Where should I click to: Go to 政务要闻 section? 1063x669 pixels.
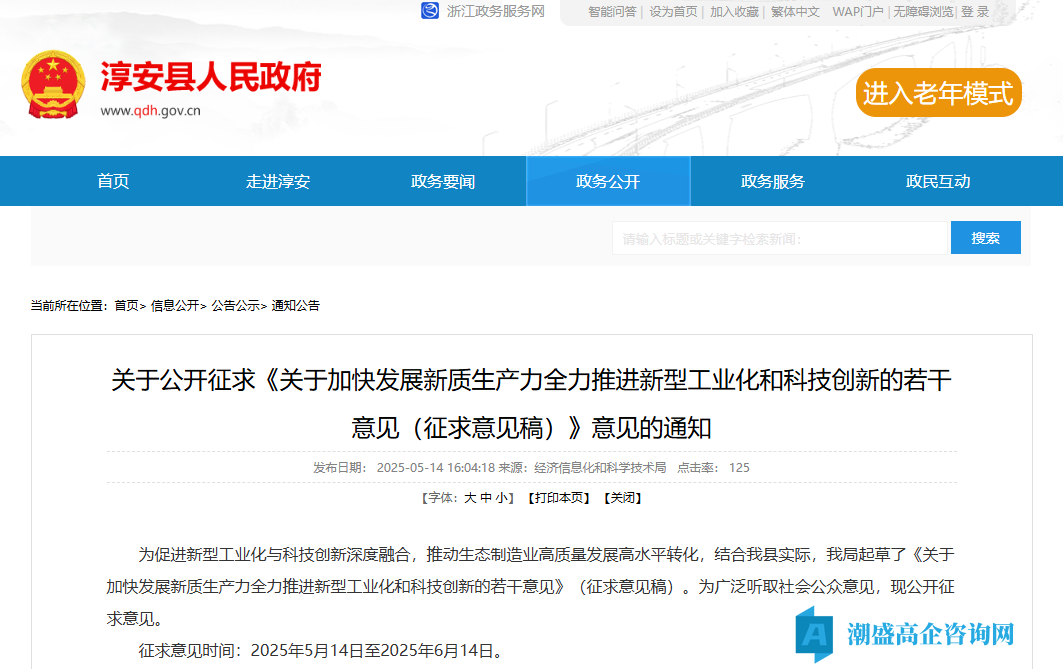(x=443, y=181)
